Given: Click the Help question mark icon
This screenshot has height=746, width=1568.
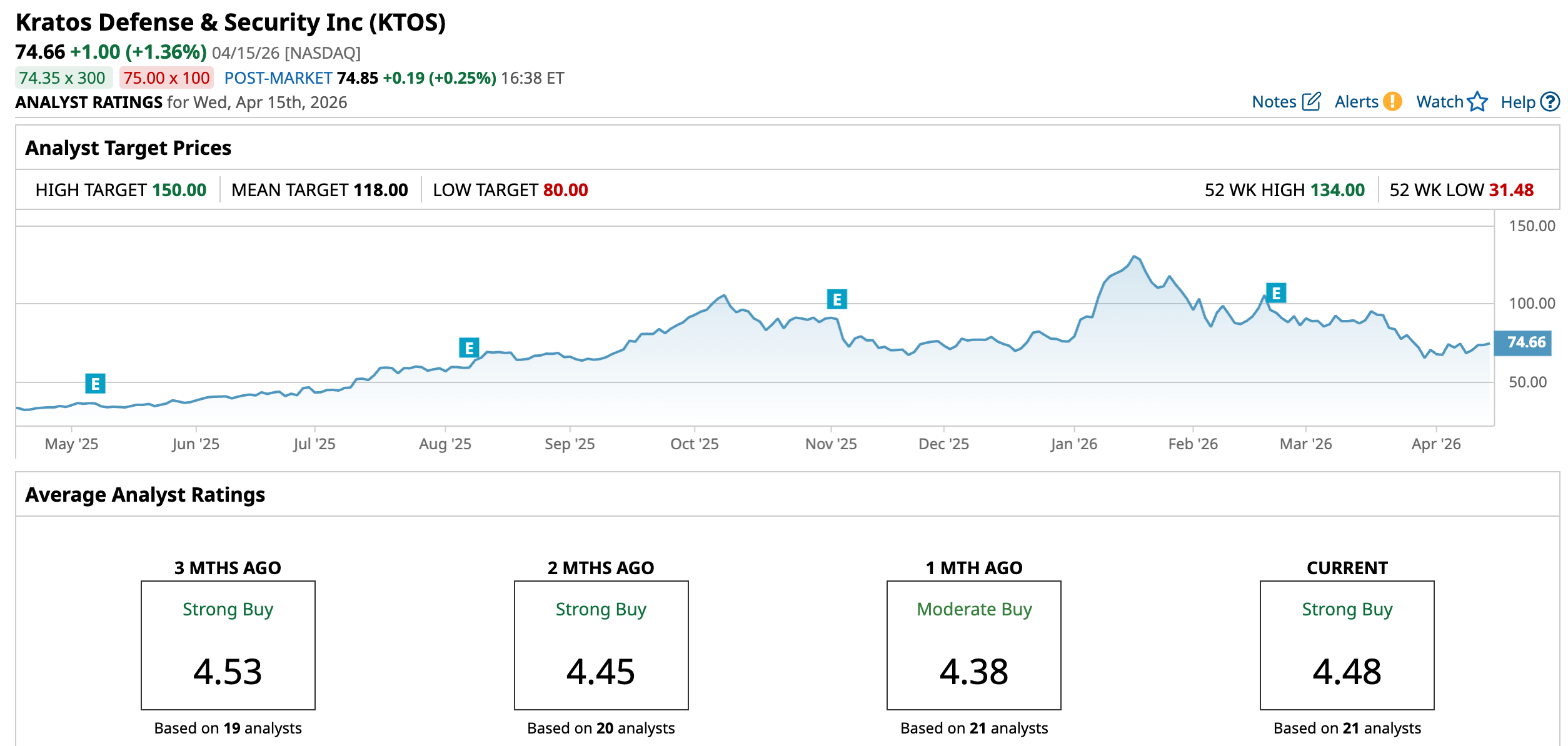Looking at the screenshot, I should click(1550, 102).
